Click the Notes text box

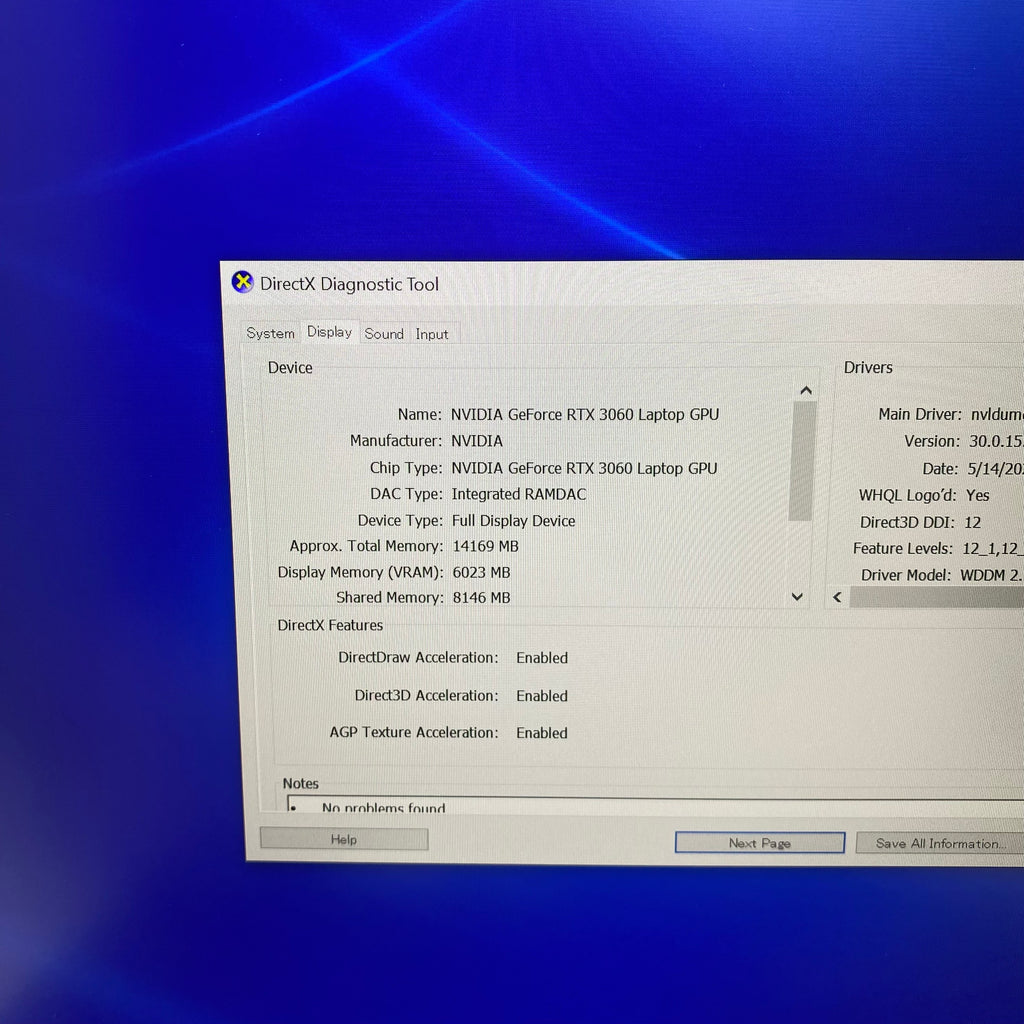tap(655, 805)
